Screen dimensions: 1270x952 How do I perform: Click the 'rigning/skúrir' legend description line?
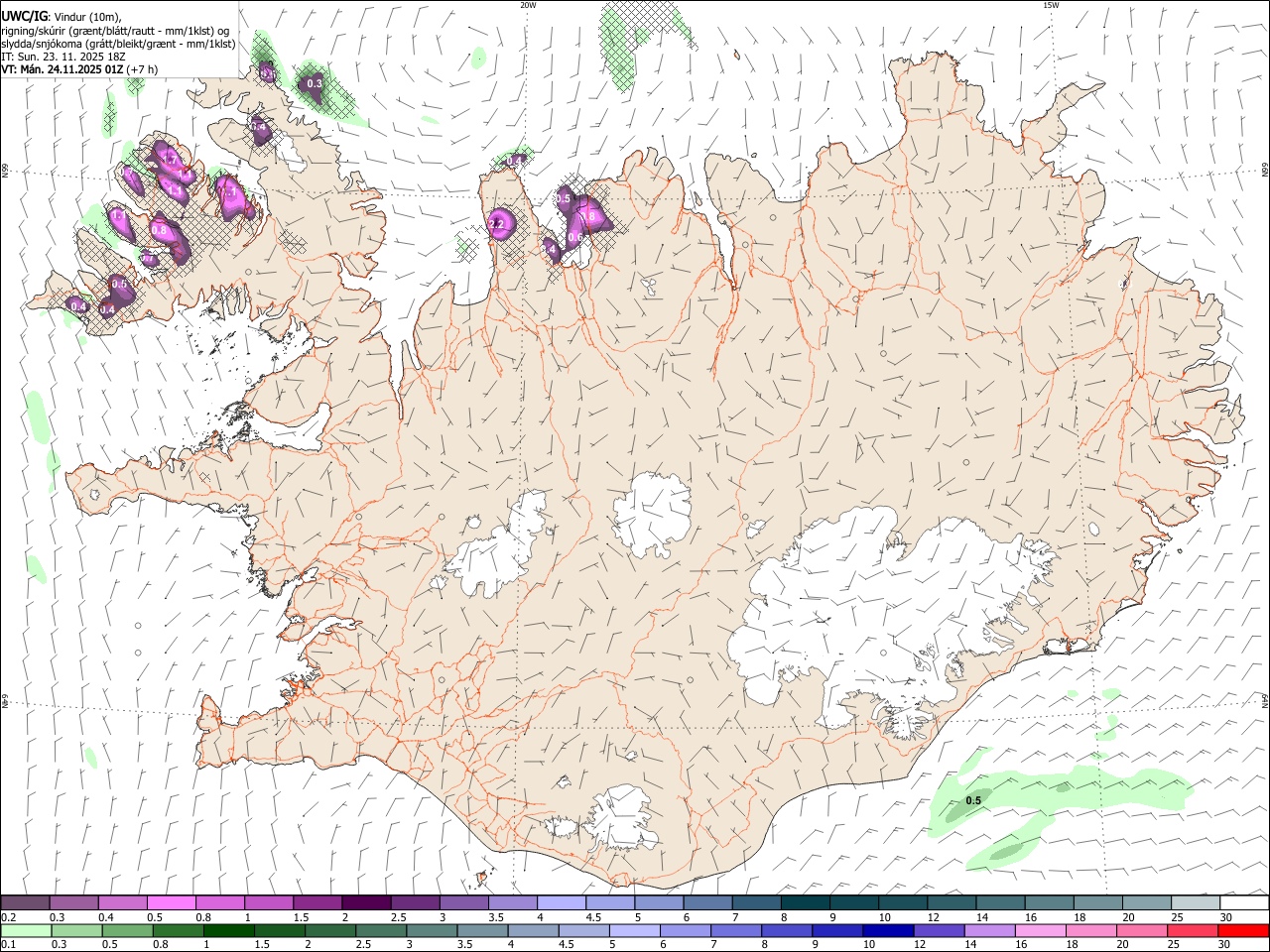coord(115,31)
